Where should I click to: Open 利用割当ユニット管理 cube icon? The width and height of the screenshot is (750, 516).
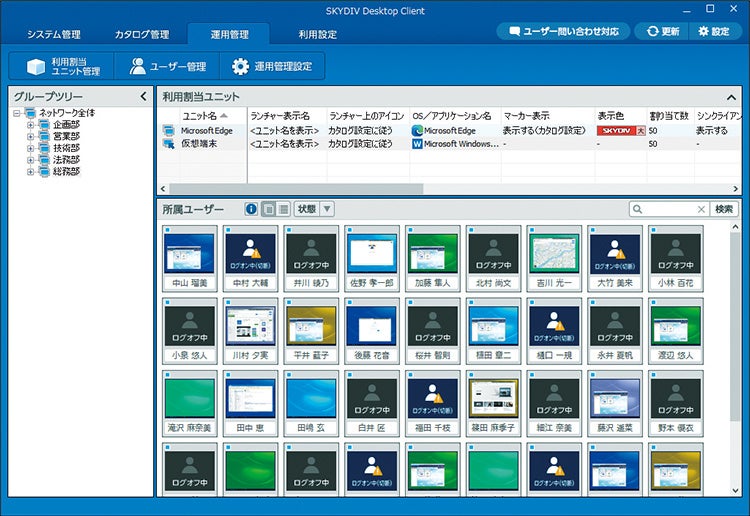pos(36,66)
